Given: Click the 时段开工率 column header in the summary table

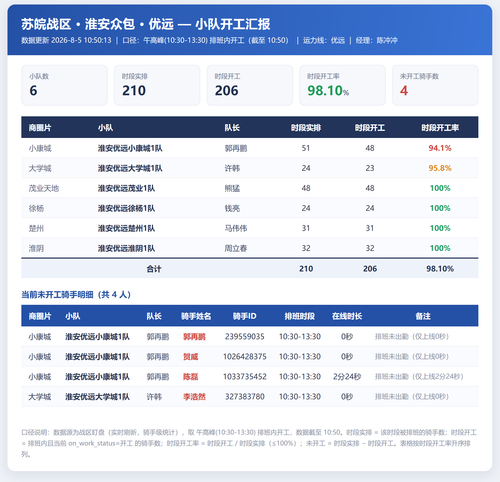Looking at the screenshot, I should click(440, 128).
